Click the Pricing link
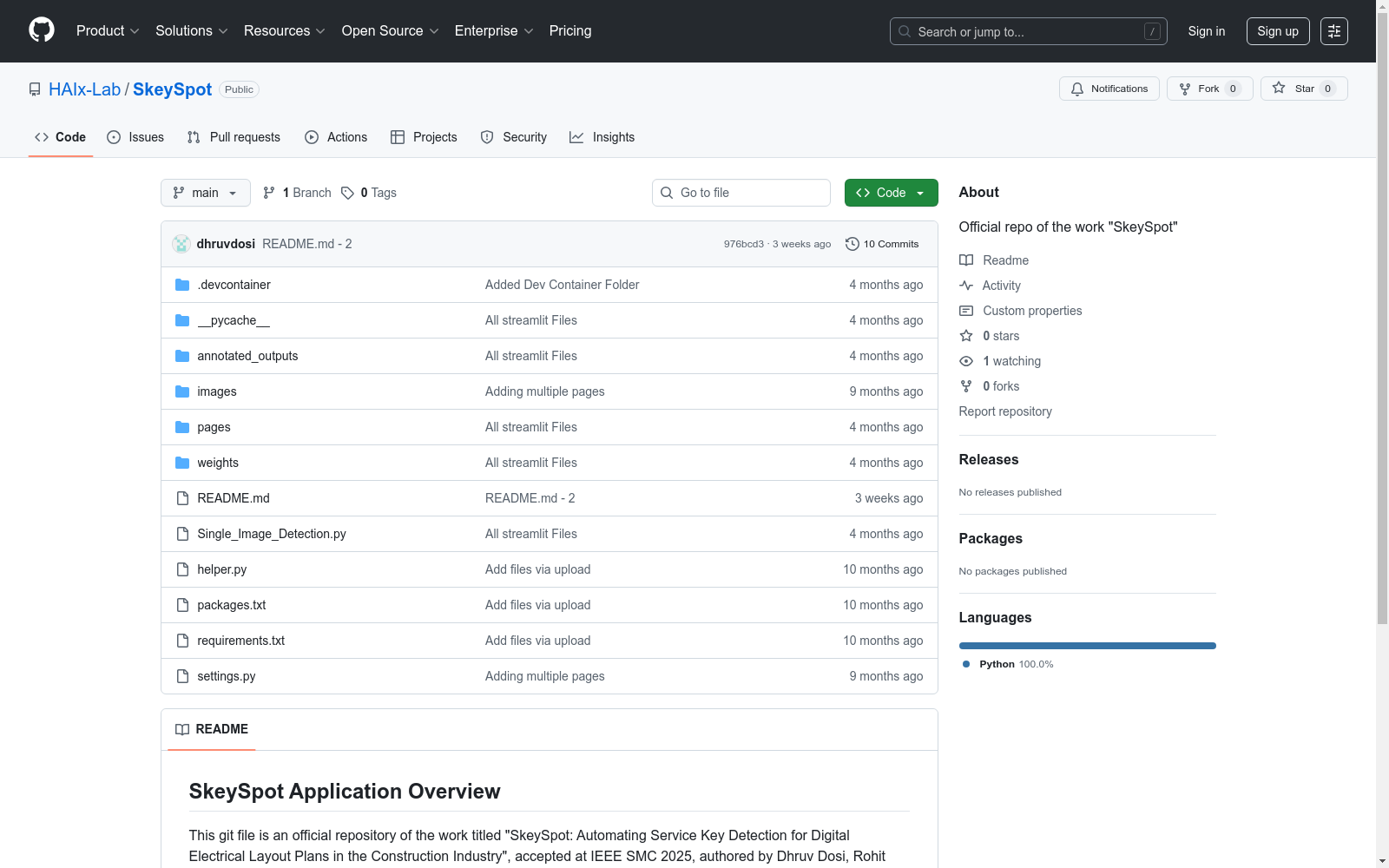The image size is (1389, 868). [x=570, y=31]
